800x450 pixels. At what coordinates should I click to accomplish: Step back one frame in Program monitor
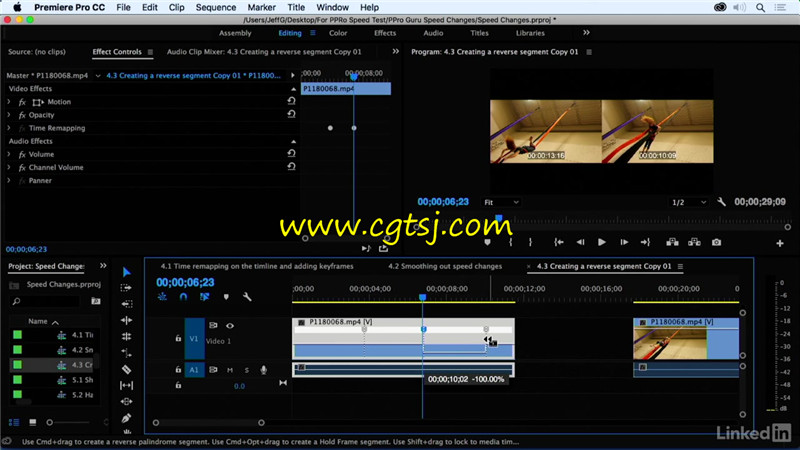point(580,242)
